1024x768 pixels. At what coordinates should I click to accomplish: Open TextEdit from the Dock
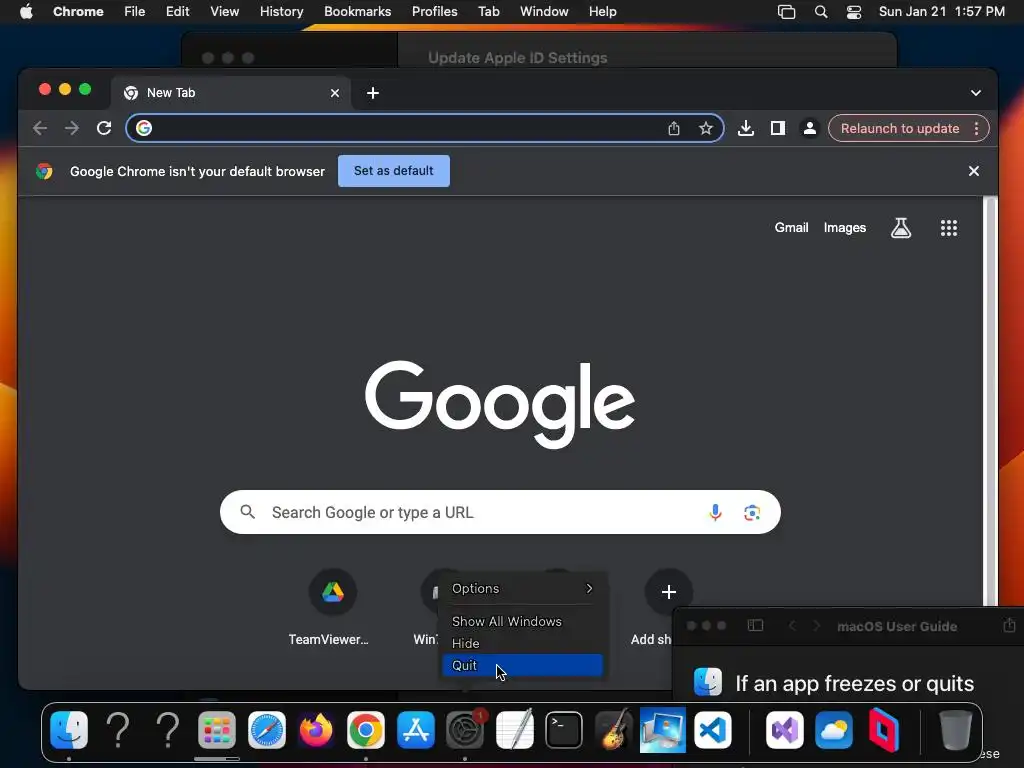pos(515,729)
